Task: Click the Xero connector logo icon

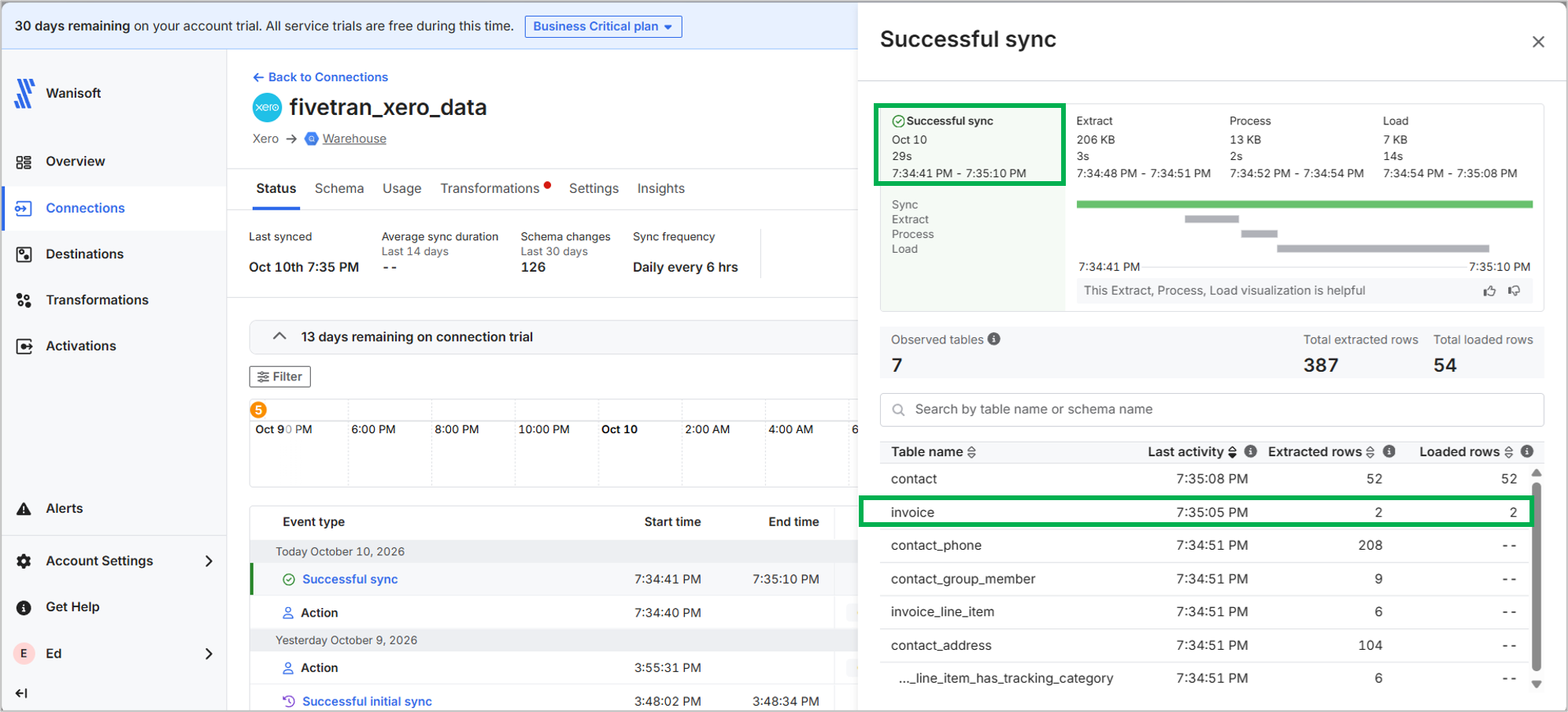Action: coord(267,107)
